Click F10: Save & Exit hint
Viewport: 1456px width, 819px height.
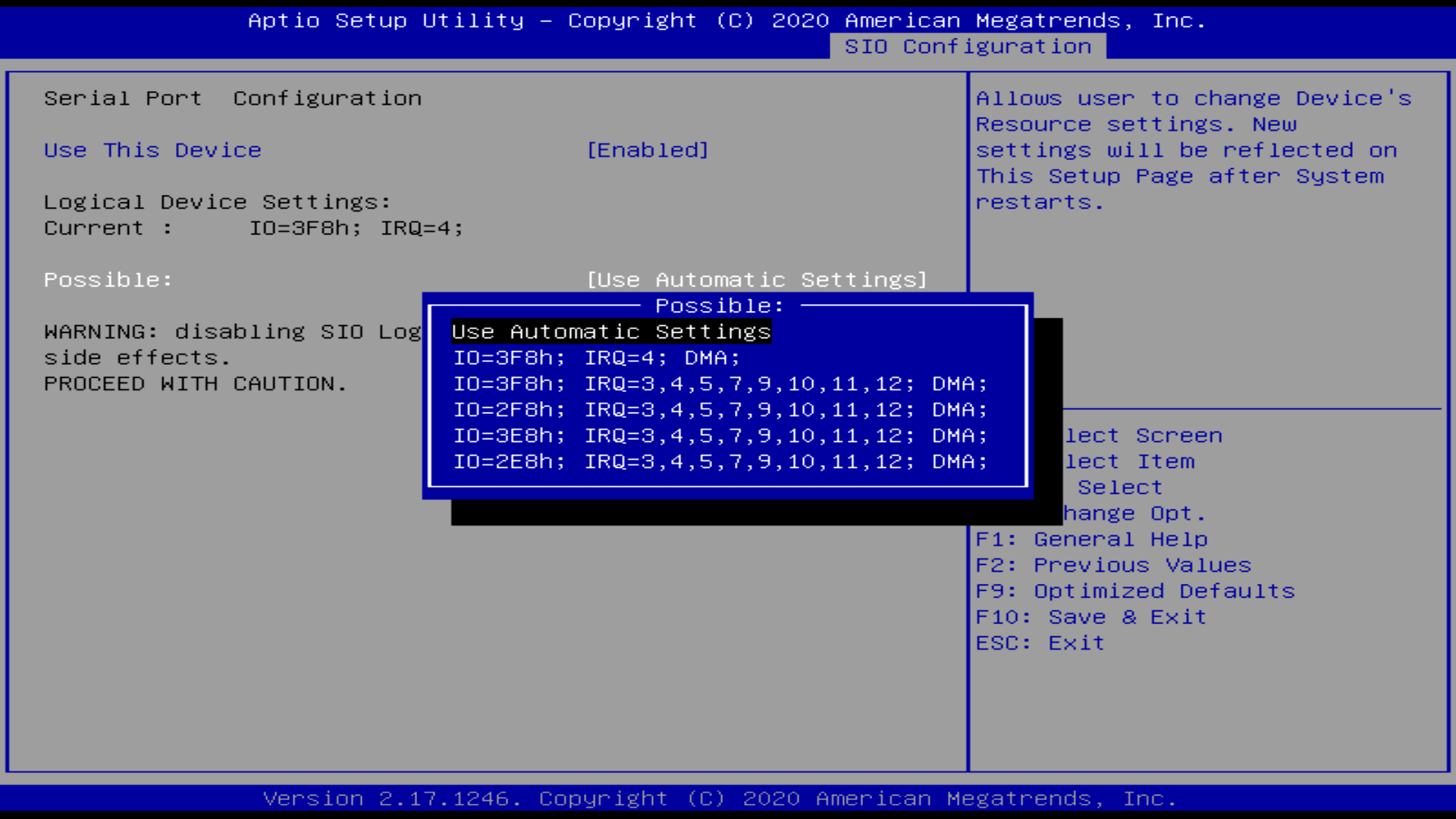tap(1090, 617)
